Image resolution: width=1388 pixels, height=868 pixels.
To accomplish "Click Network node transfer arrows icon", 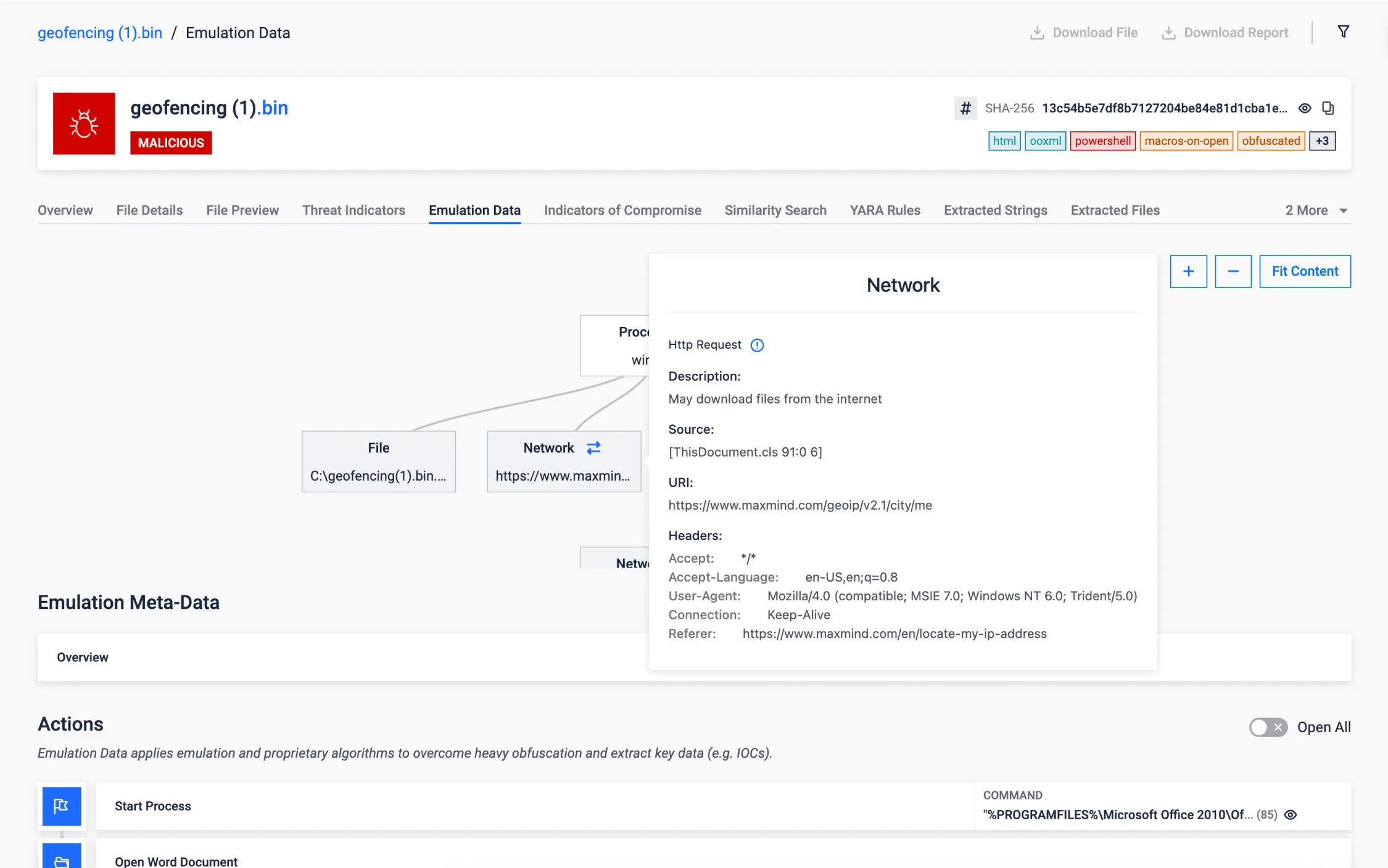I will click(593, 448).
